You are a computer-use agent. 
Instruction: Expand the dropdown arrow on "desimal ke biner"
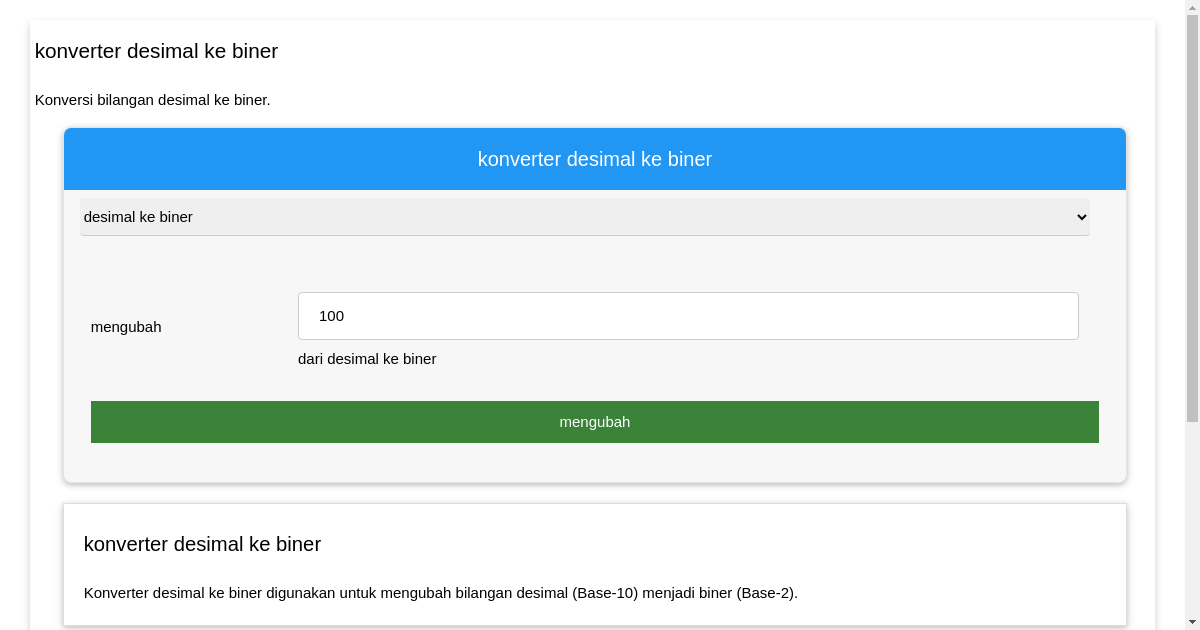[x=1080, y=217]
